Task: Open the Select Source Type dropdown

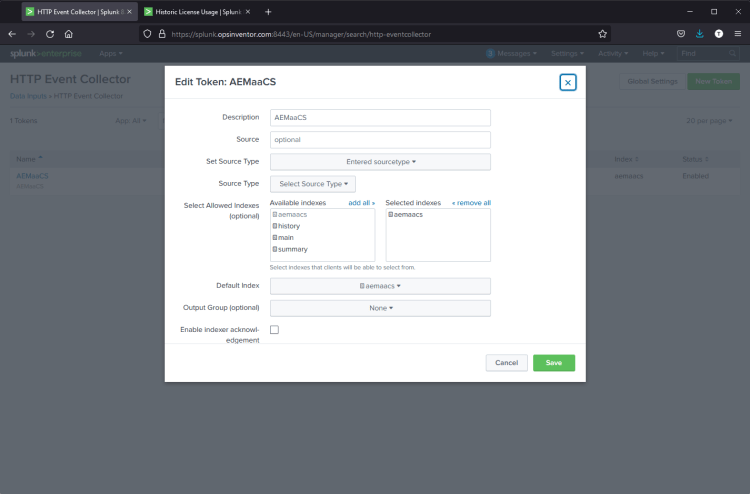Action: pos(313,184)
